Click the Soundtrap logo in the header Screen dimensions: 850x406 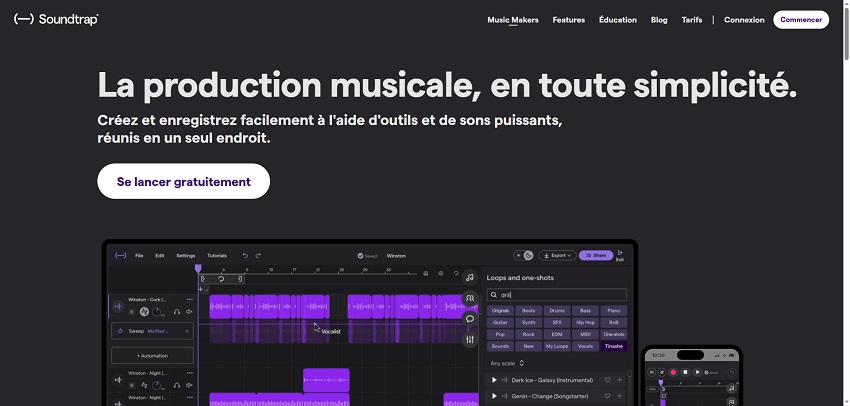[x=56, y=20]
